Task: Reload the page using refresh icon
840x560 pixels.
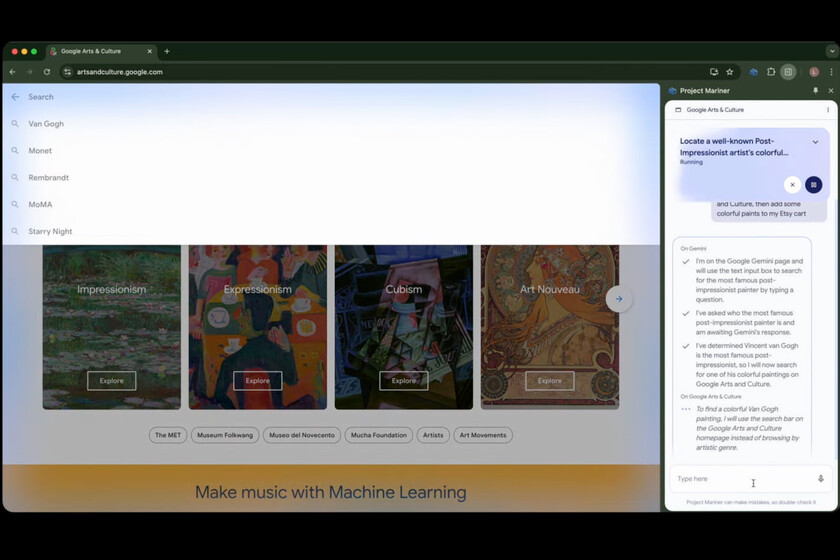Action: pyautogui.click(x=46, y=72)
